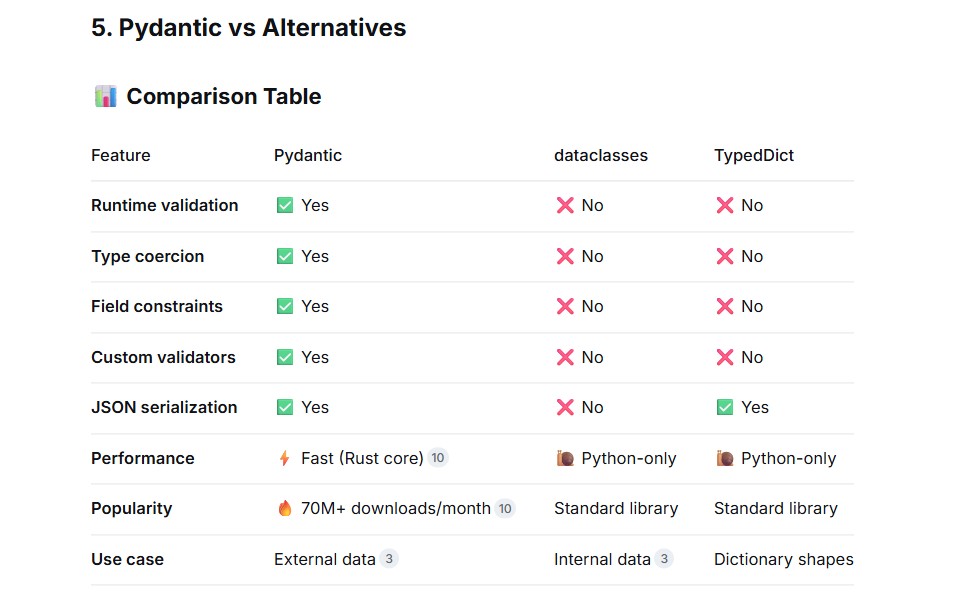975x601 pixels.
Task: Click the red X in TypedDict Type coercion cell
Action: pos(724,256)
